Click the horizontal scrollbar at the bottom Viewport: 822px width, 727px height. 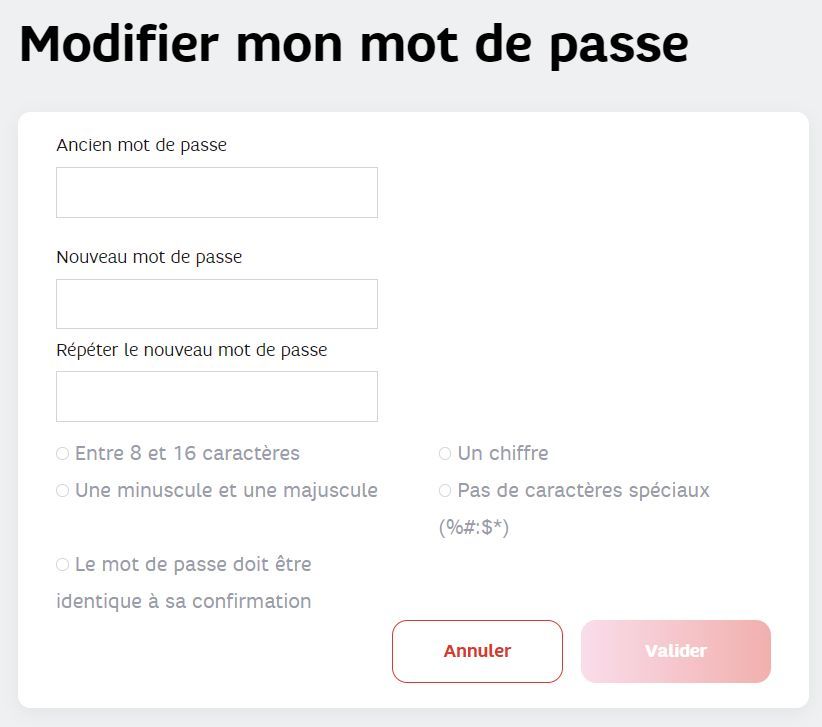click(411, 722)
